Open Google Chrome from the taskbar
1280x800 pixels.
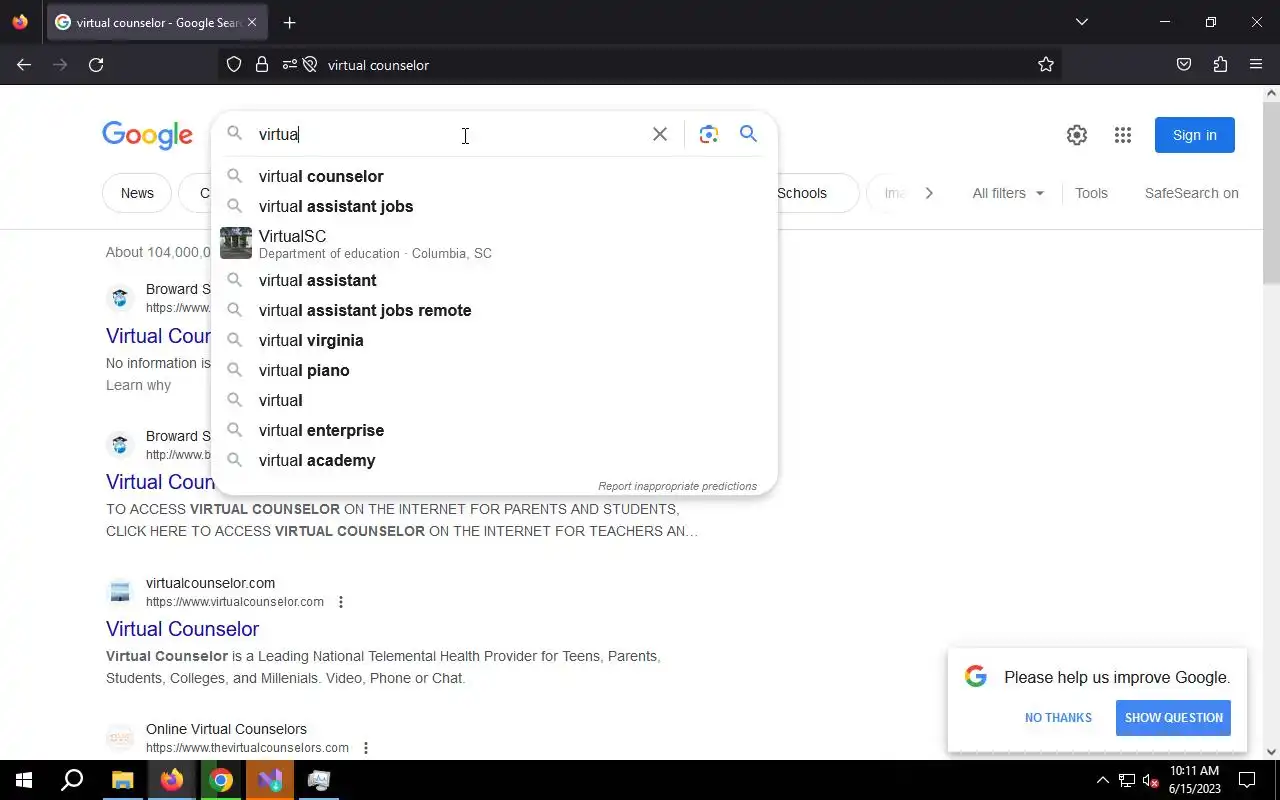click(x=221, y=780)
